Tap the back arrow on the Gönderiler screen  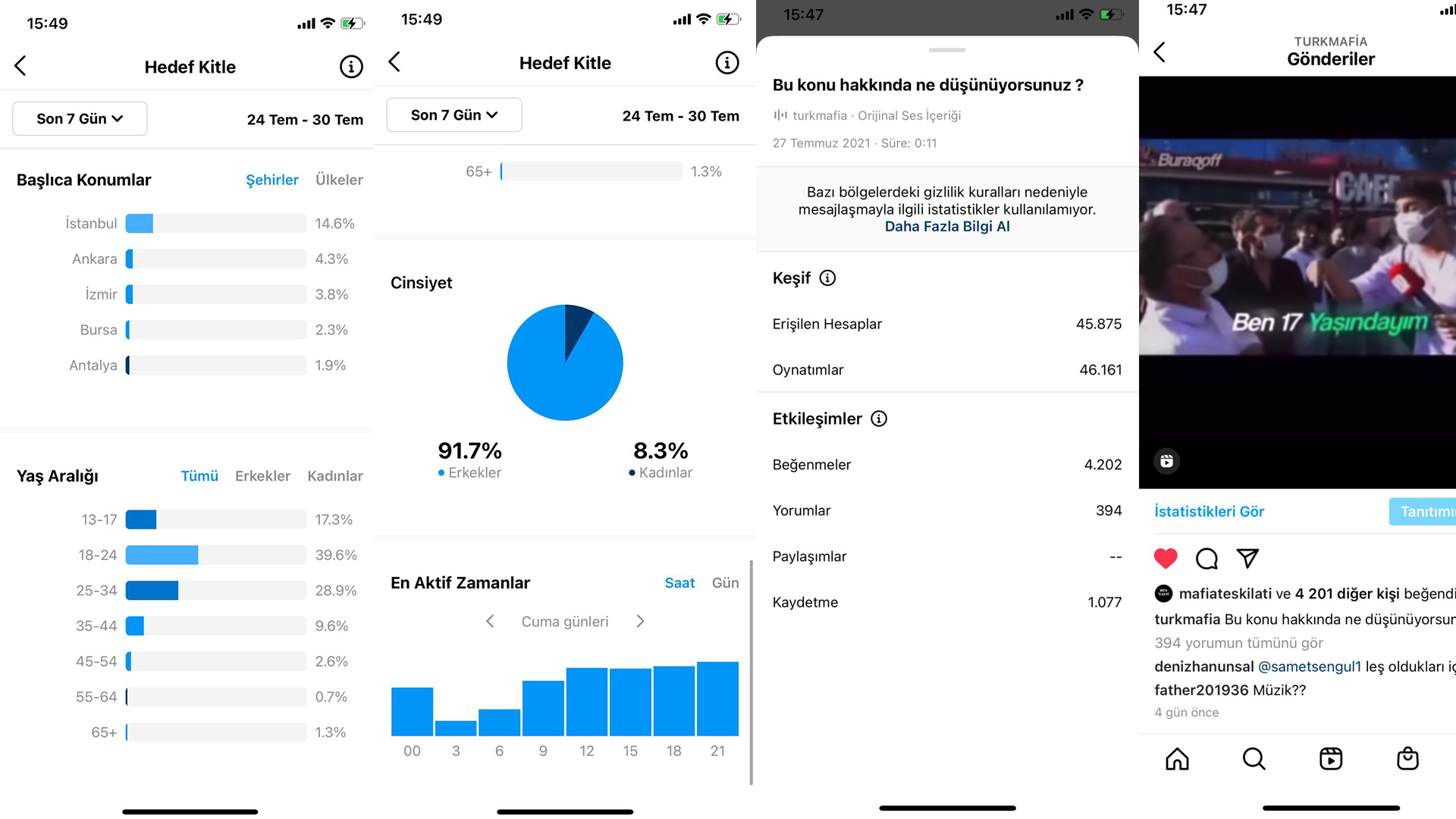click(1159, 52)
